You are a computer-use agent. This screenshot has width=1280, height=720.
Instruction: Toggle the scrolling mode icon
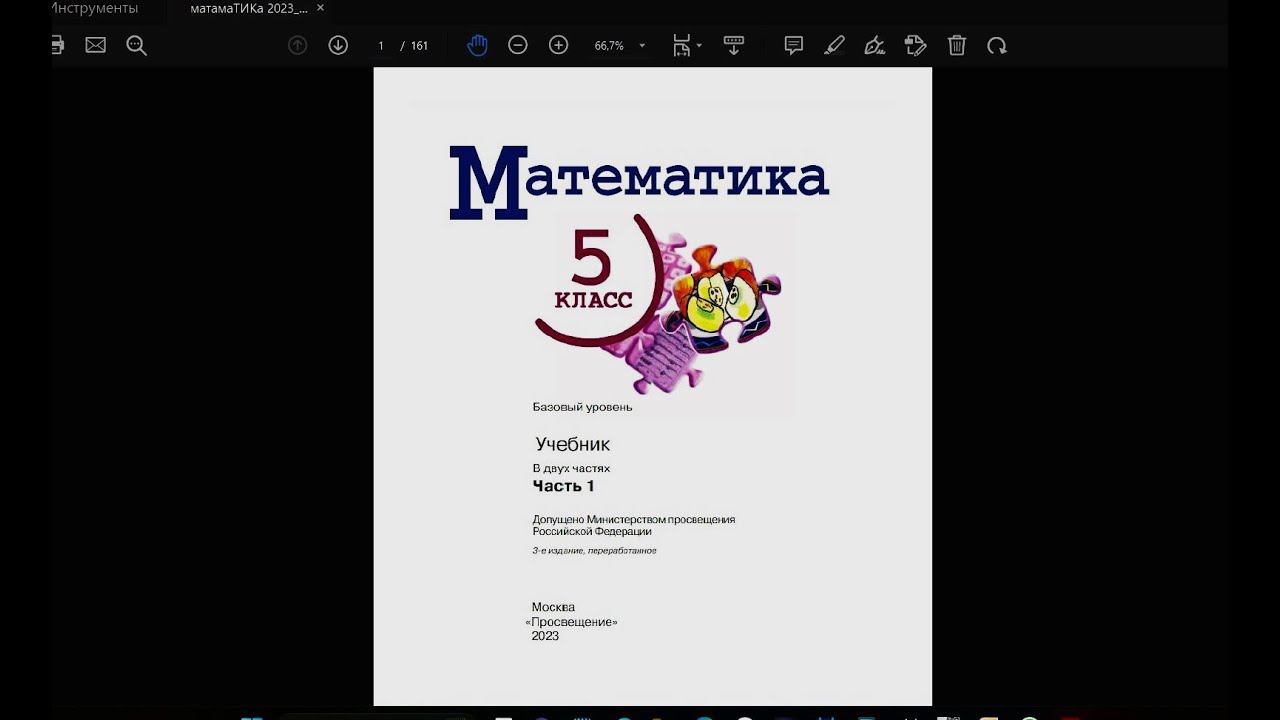(x=734, y=45)
